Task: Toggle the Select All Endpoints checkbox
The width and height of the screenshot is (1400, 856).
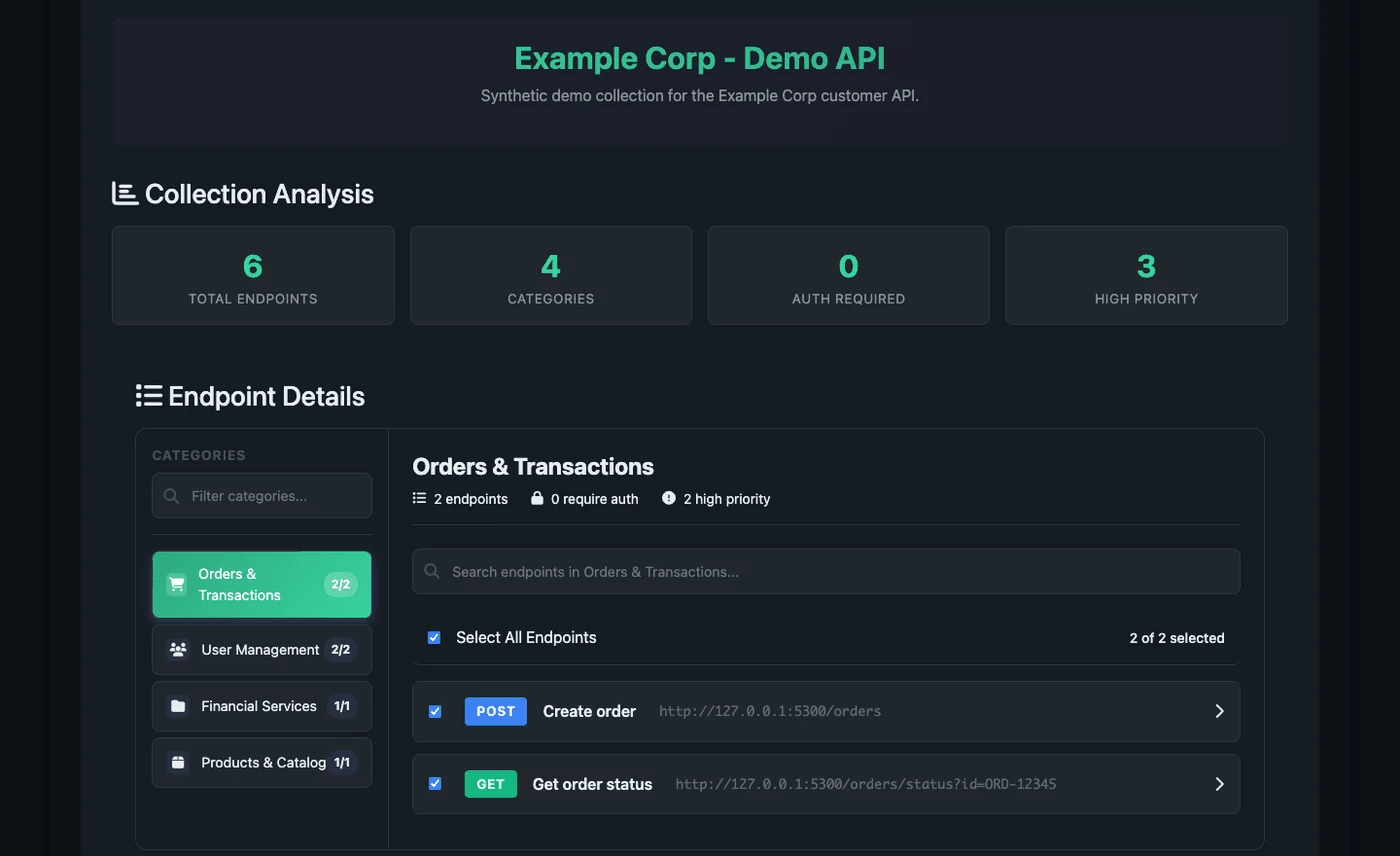Action: [x=434, y=638]
